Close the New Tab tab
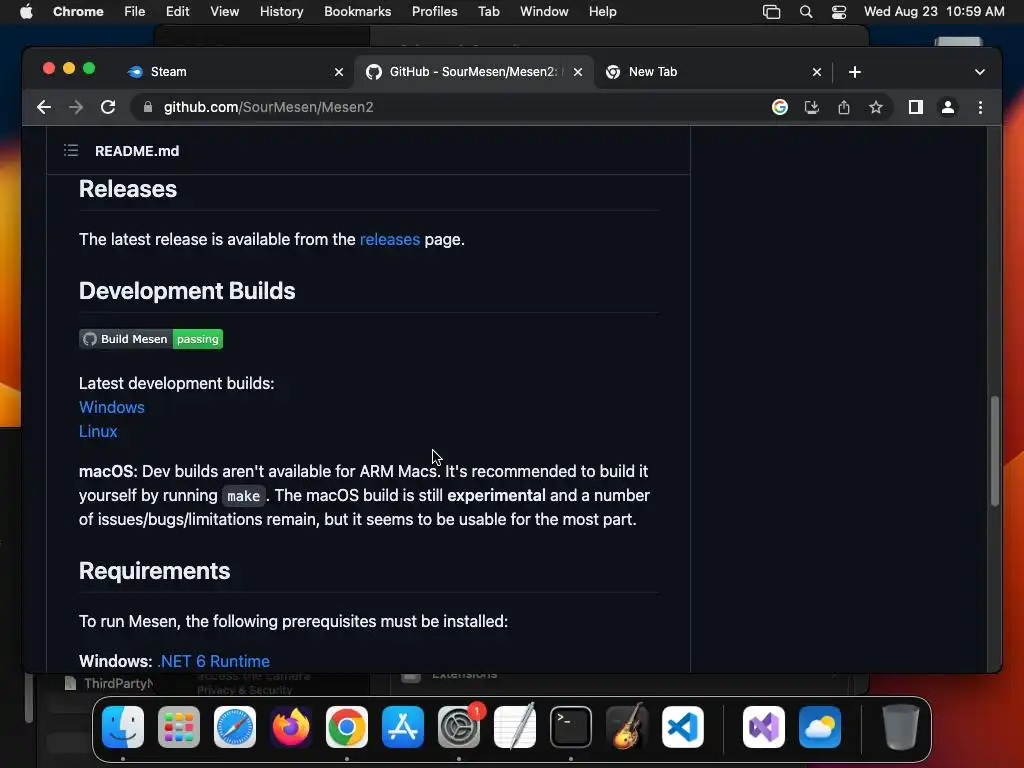 (816, 72)
